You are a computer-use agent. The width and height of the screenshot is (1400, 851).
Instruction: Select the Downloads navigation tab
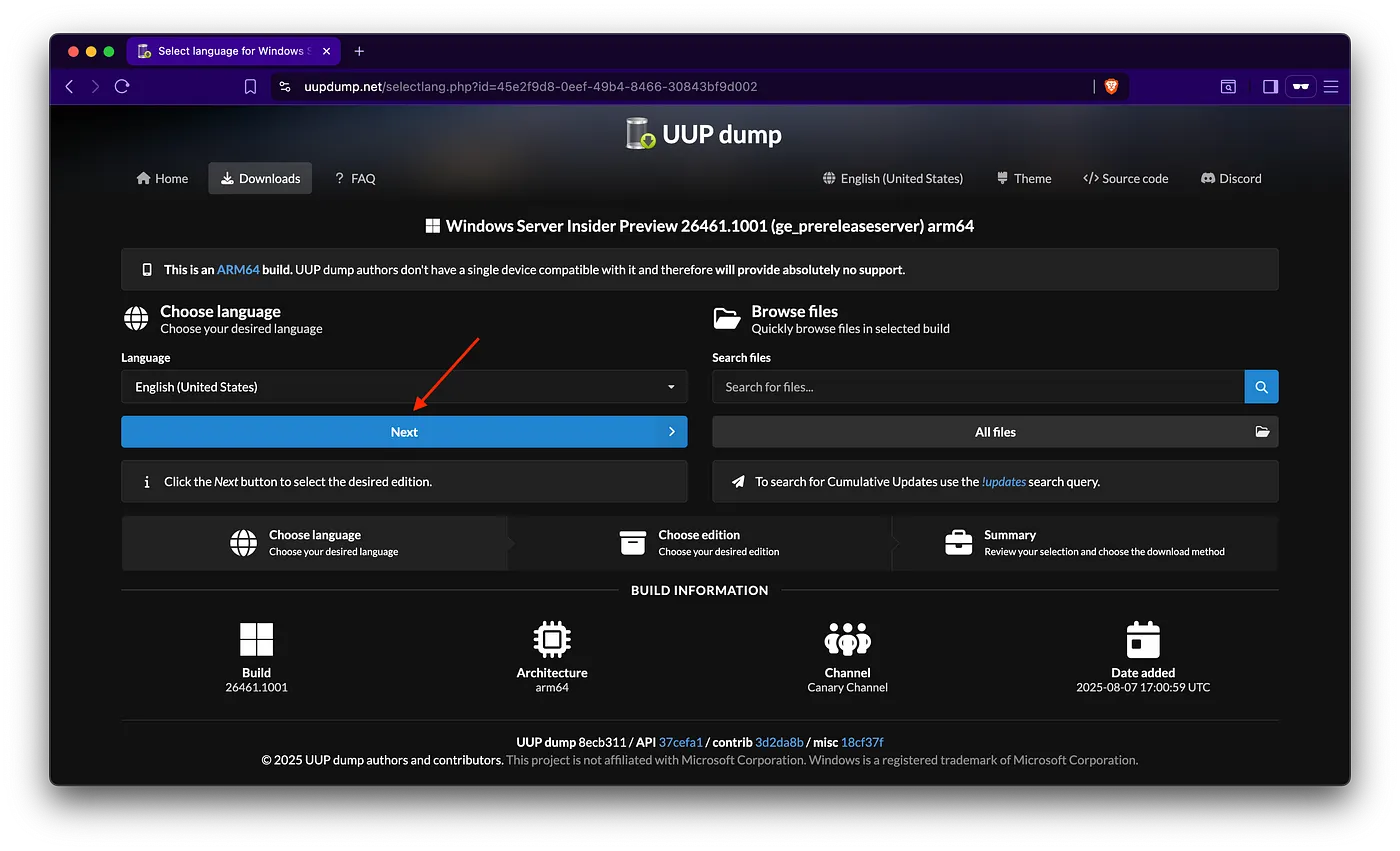point(260,178)
